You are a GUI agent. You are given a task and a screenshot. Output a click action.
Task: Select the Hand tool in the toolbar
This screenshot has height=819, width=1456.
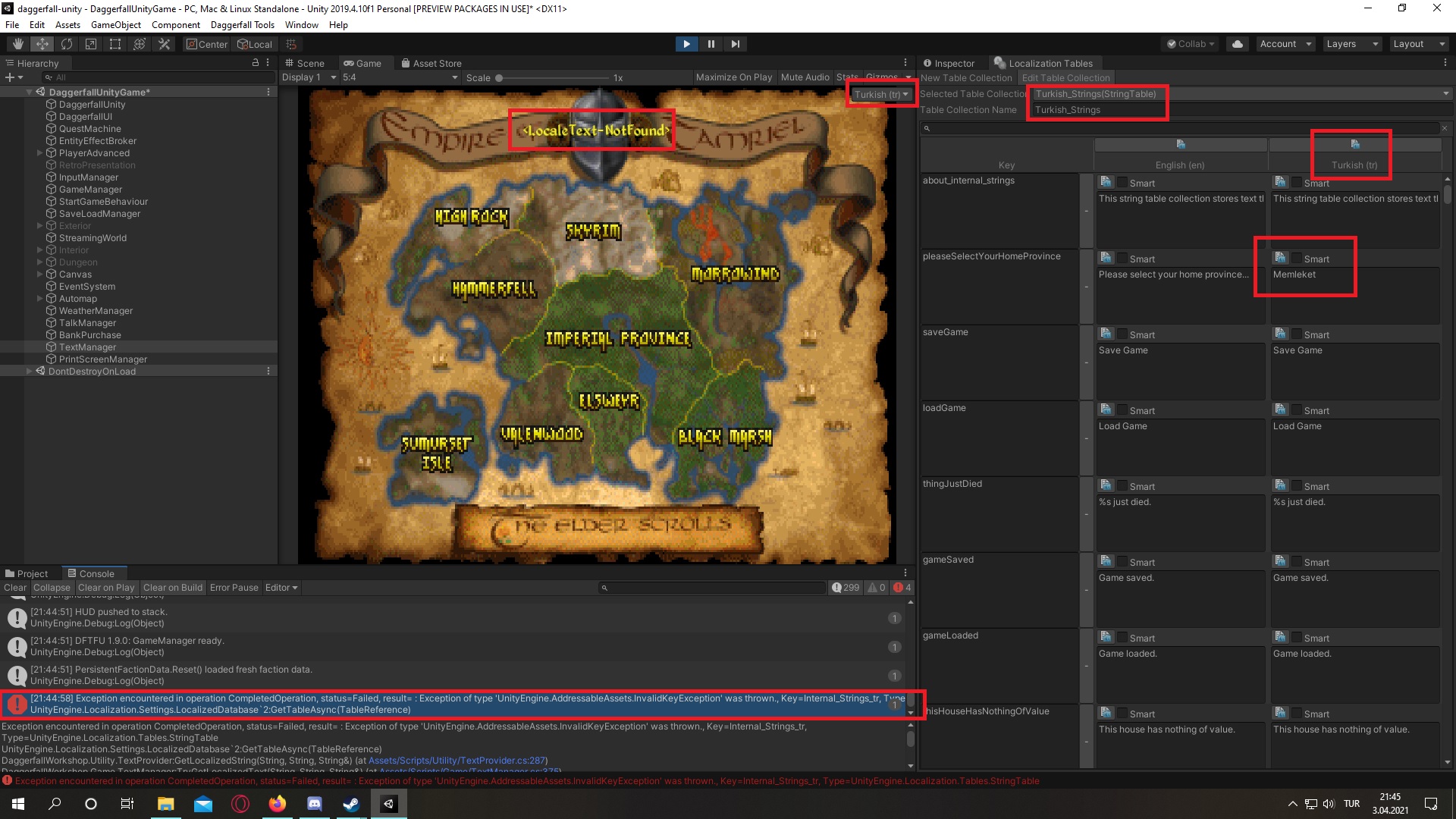[x=18, y=44]
